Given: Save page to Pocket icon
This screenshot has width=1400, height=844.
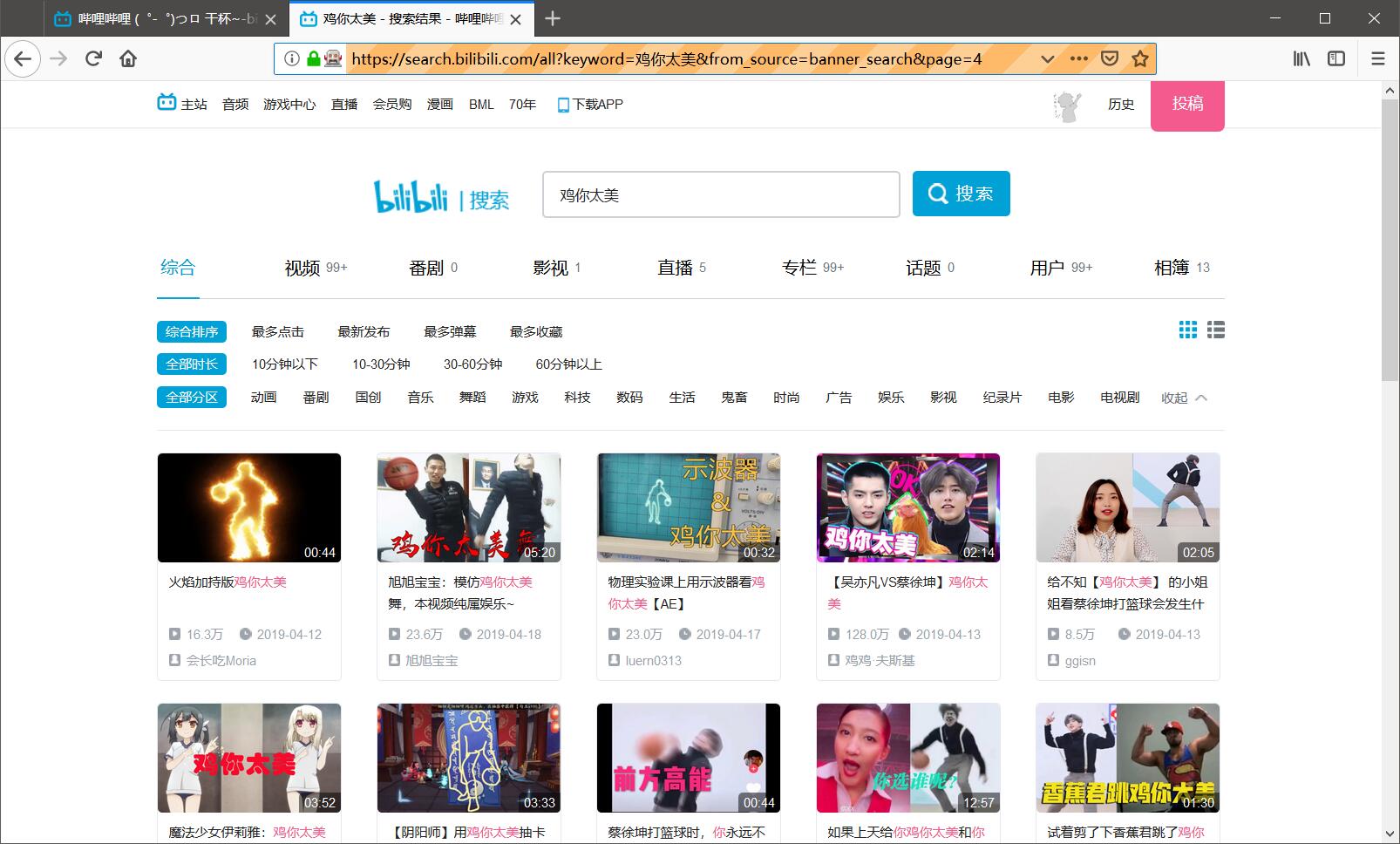Looking at the screenshot, I should [x=1109, y=58].
